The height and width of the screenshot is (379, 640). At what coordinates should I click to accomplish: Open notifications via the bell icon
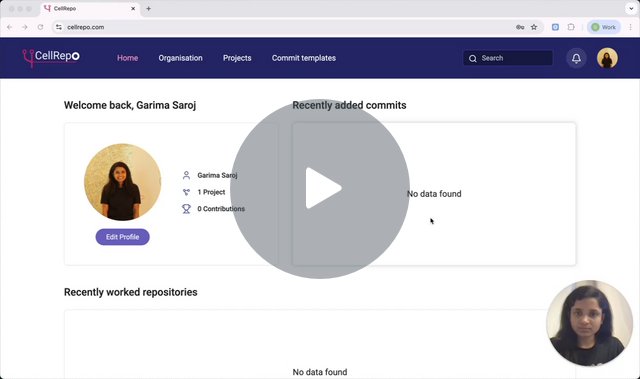[x=576, y=58]
